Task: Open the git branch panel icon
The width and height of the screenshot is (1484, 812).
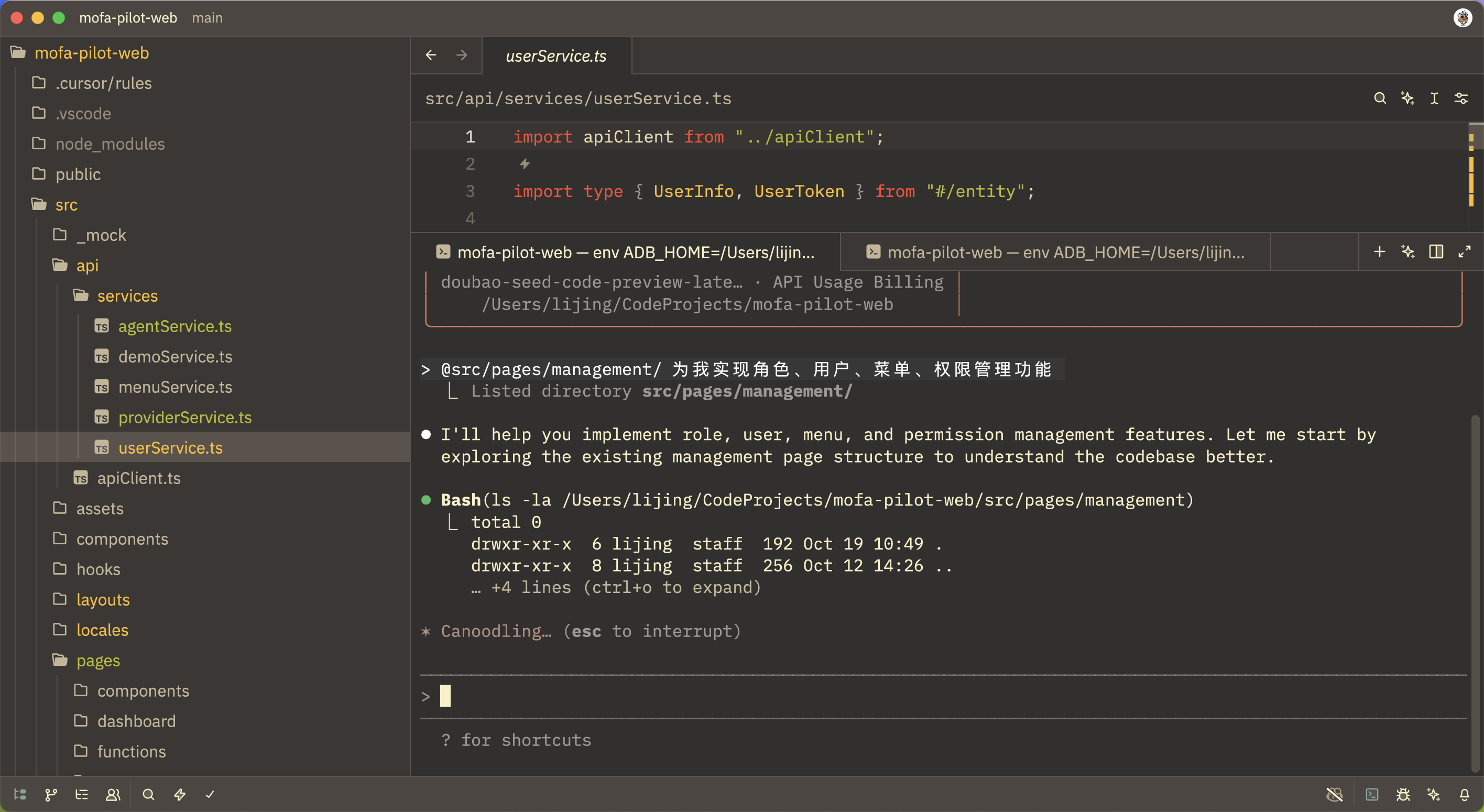Action: pos(51,795)
